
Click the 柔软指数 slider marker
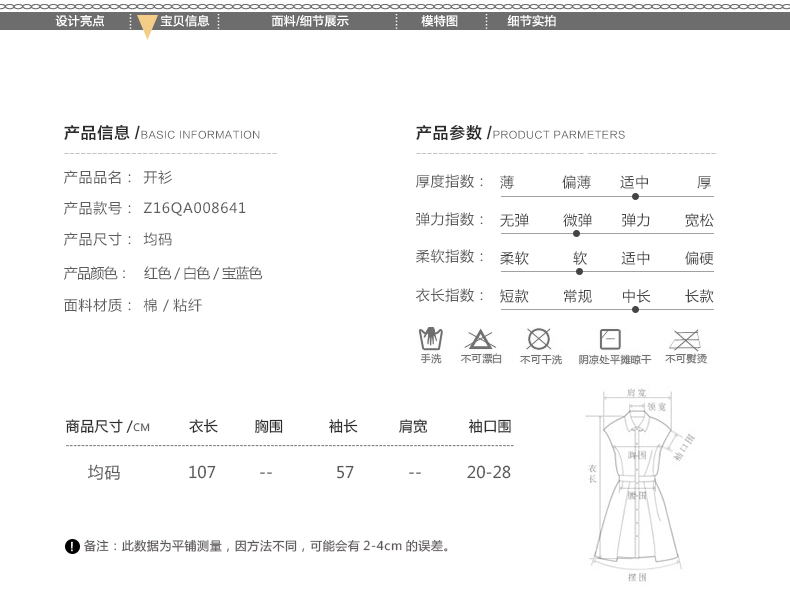click(x=580, y=271)
